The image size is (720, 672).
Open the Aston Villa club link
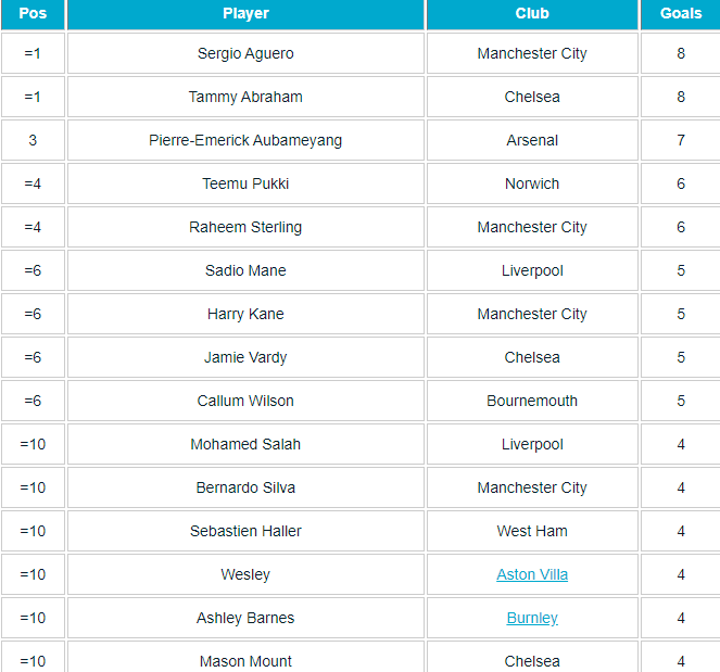[x=532, y=575]
